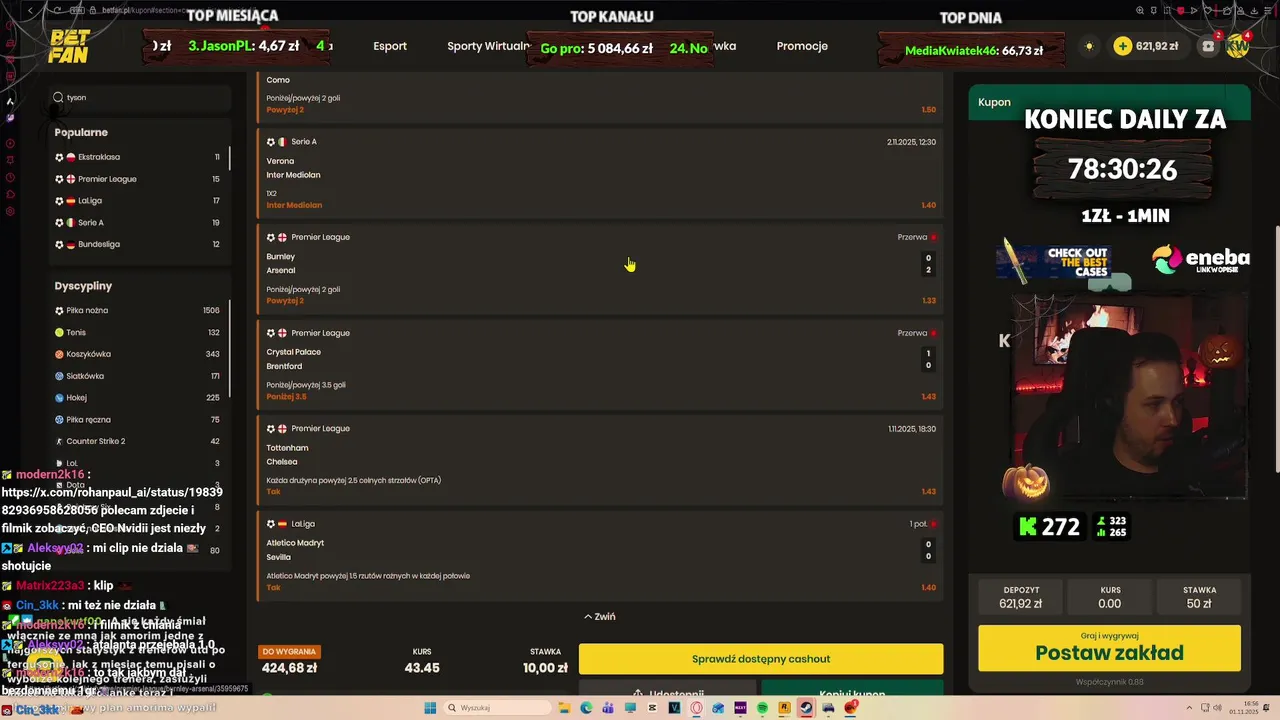Click the Tenis ball icon

[x=59, y=332]
